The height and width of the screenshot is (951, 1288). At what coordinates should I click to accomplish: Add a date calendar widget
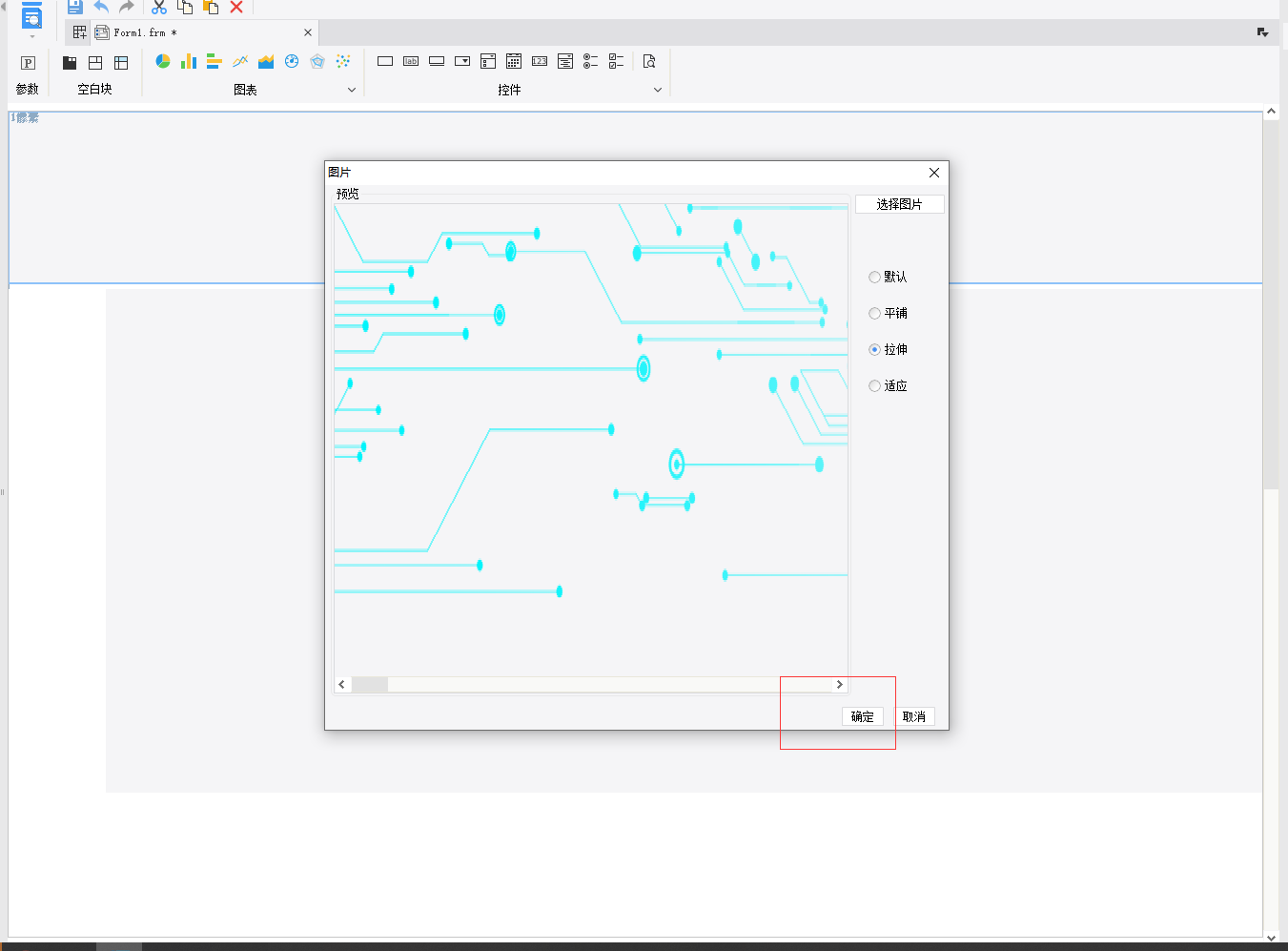tap(514, 61)
